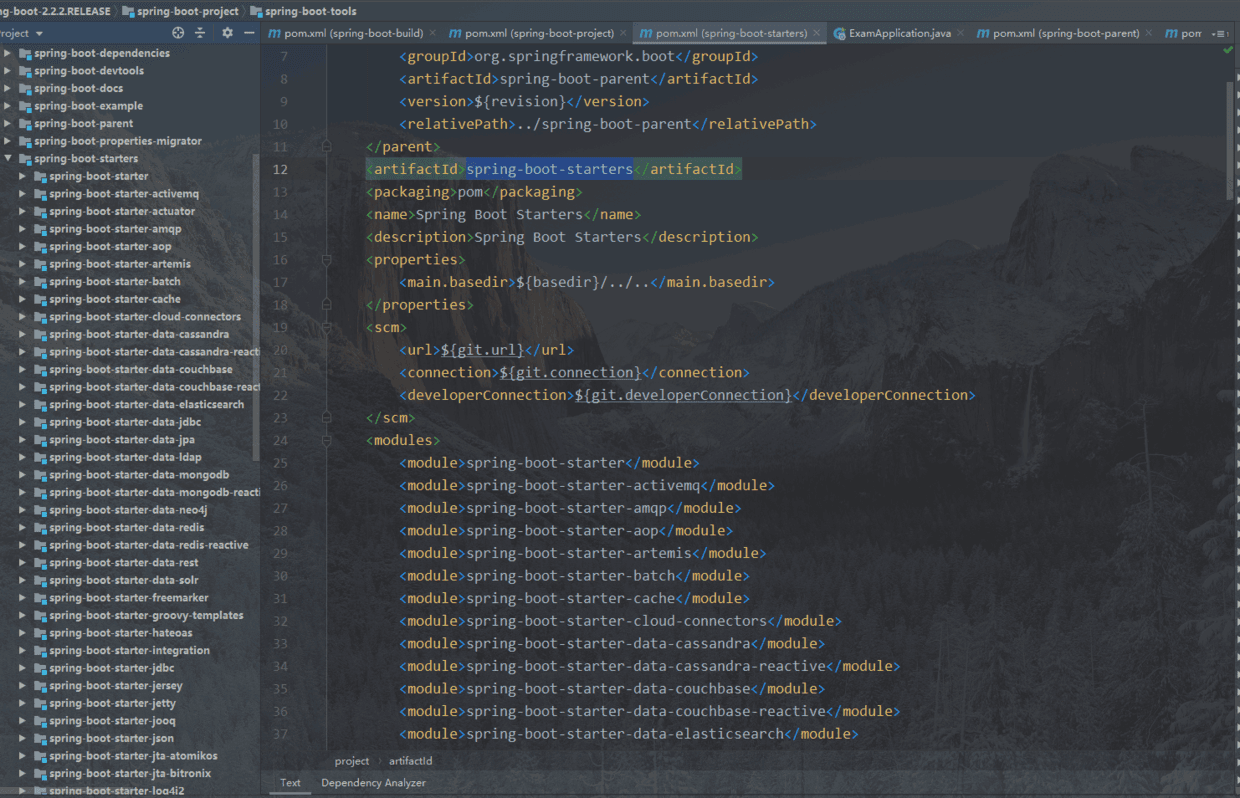Fold the properties block at line 16
This screenshot has width=1240, height=798.
pyautogui.click(x=326, y=260)
